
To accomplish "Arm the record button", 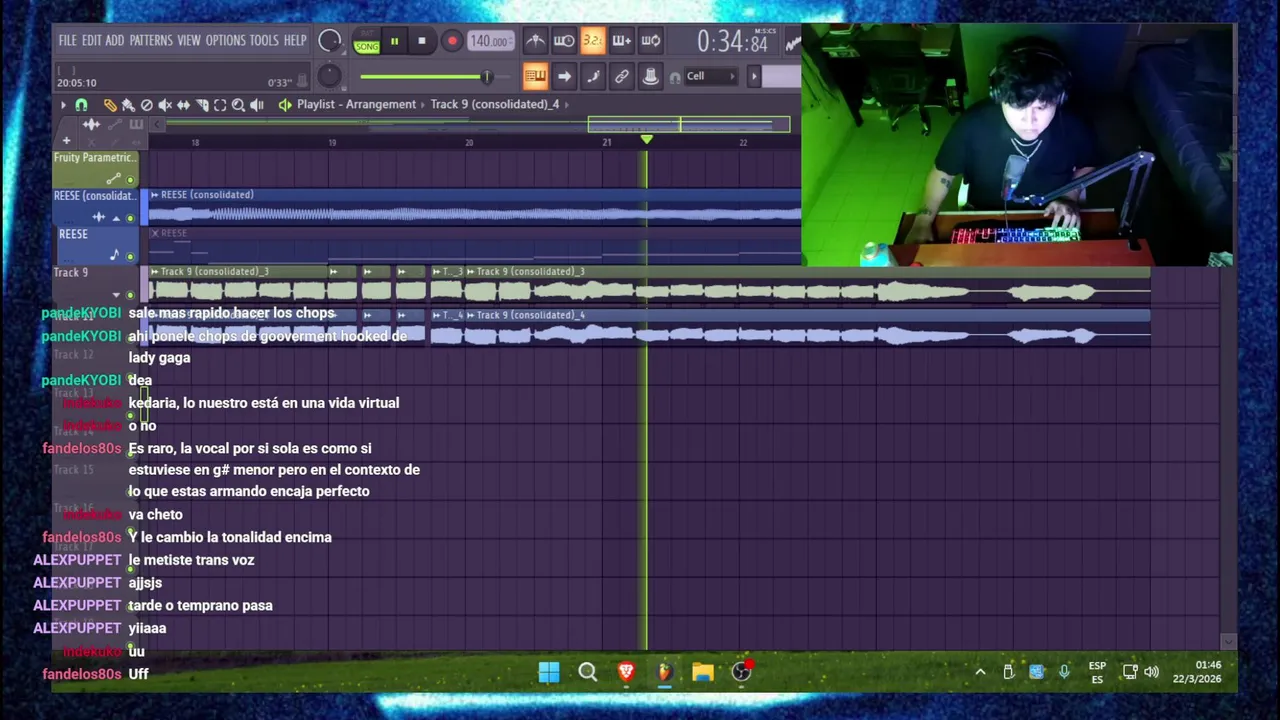I will (x=452, y=41).
